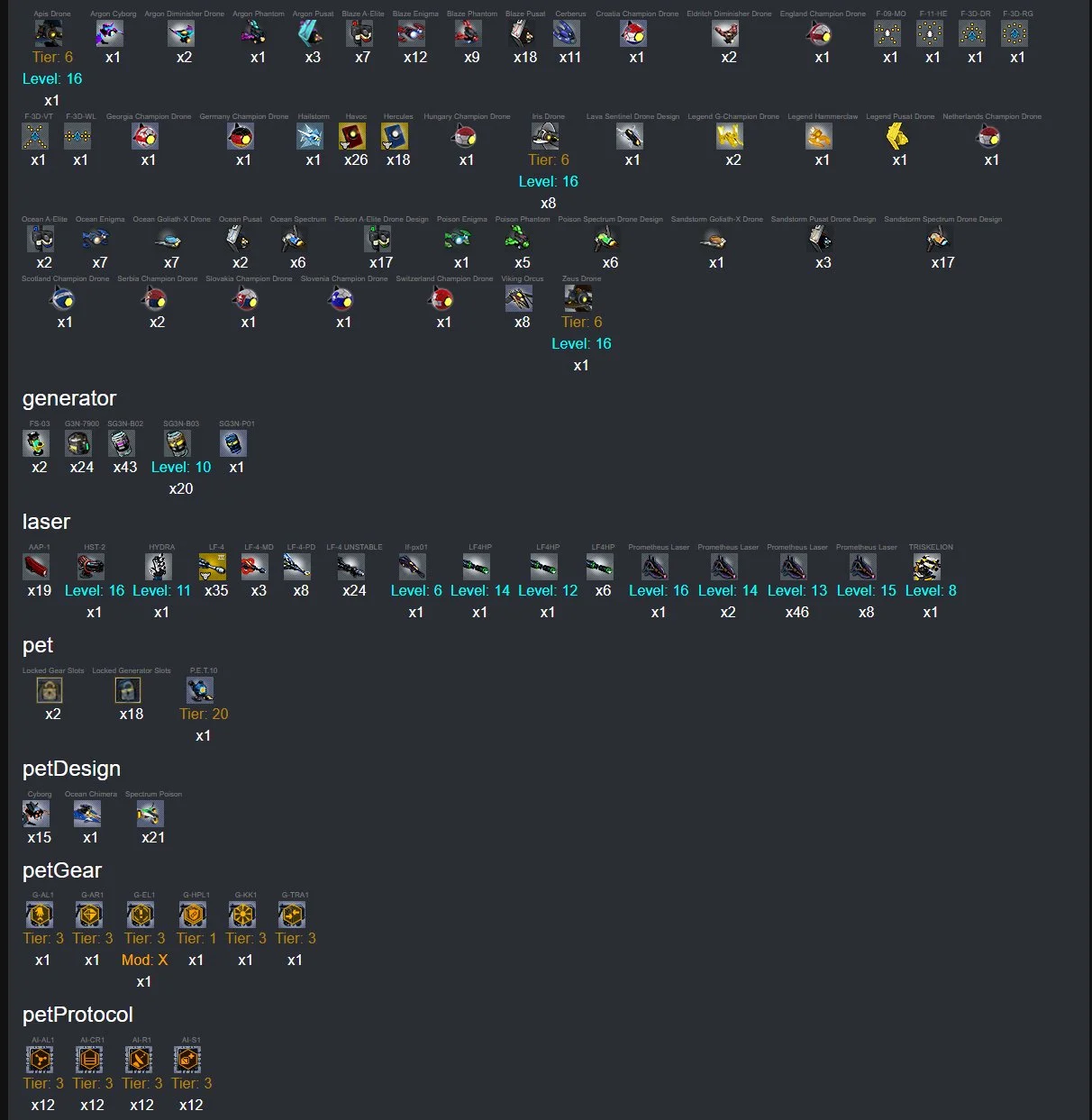This screenshot has width=1092, height=1120.
Task: Click the AAP-1 laser icon
Action: click(37, 568)
